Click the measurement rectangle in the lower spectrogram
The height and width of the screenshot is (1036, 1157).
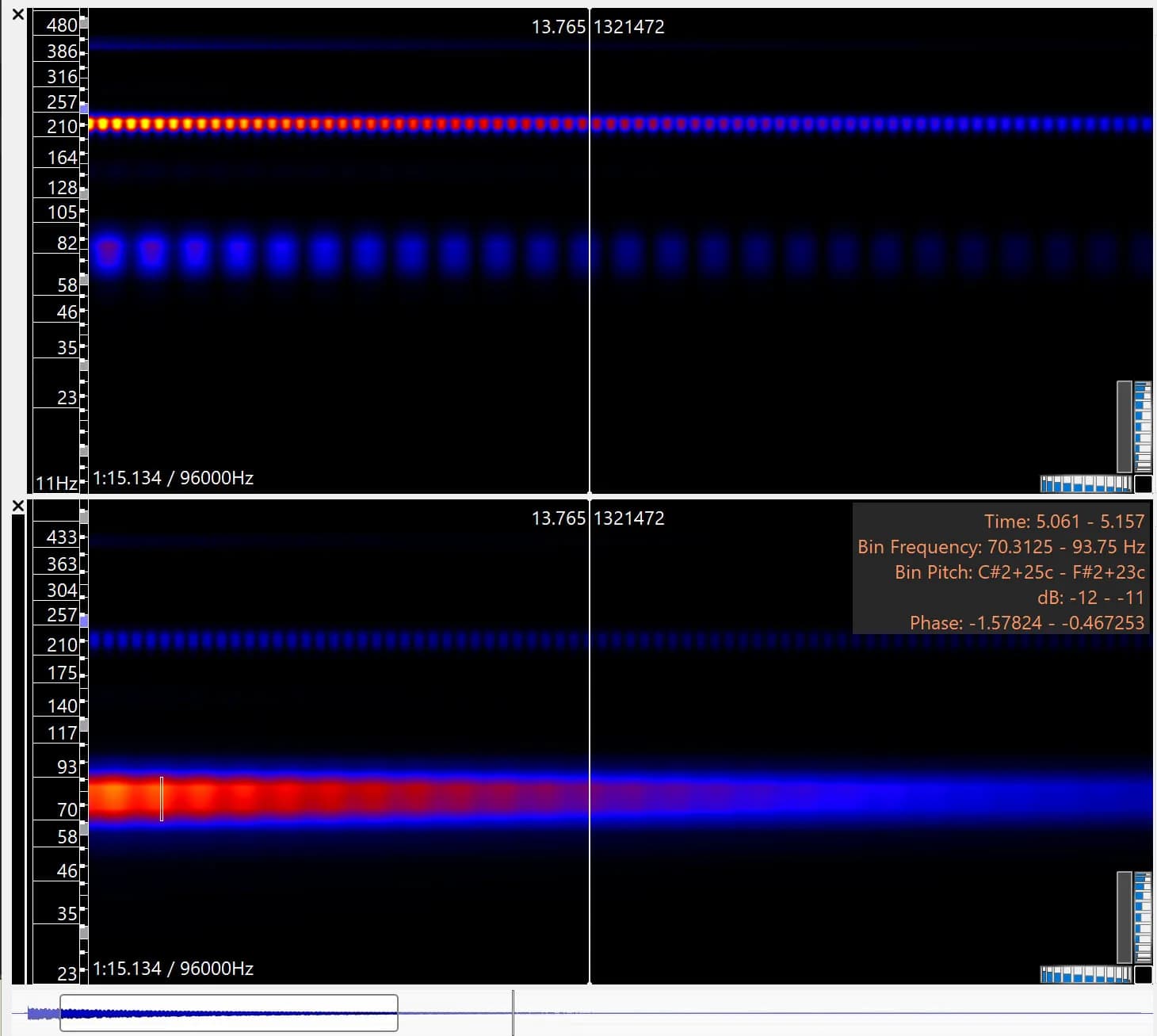click(x=162, y=799)
